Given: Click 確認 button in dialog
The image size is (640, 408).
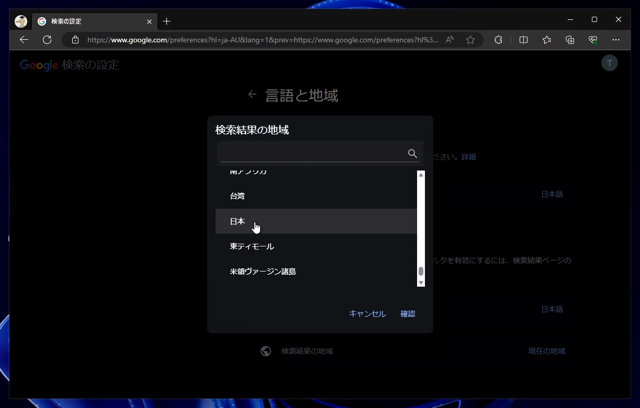Looking at the screenshot, I should click(408, 314).
